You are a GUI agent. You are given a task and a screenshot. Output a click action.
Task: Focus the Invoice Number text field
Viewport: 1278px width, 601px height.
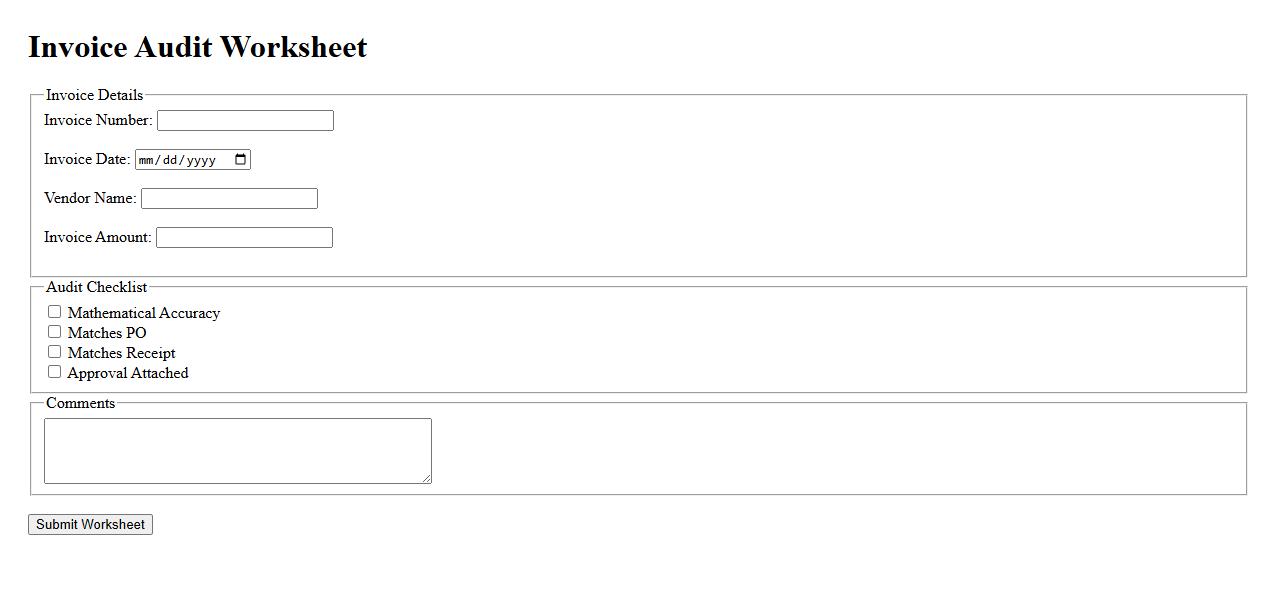245,121
